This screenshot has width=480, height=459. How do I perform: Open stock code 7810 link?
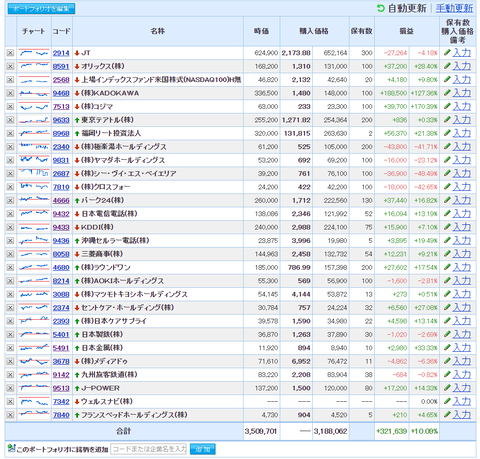click(x=61, y=187)
